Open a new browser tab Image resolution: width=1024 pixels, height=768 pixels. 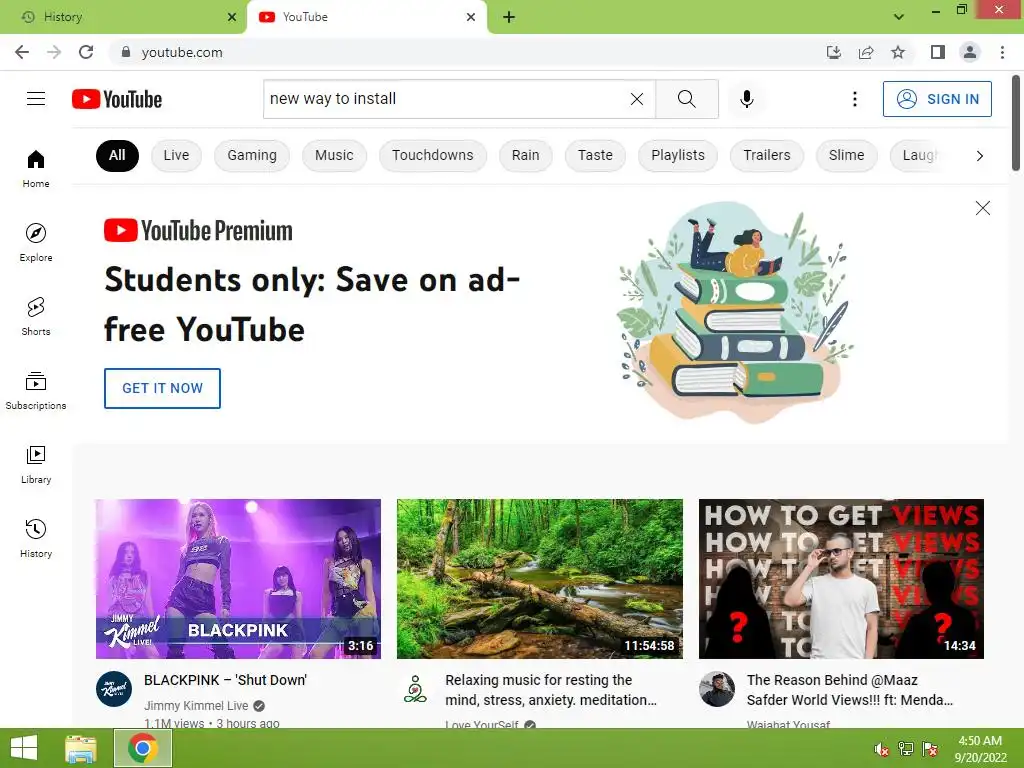509,17
